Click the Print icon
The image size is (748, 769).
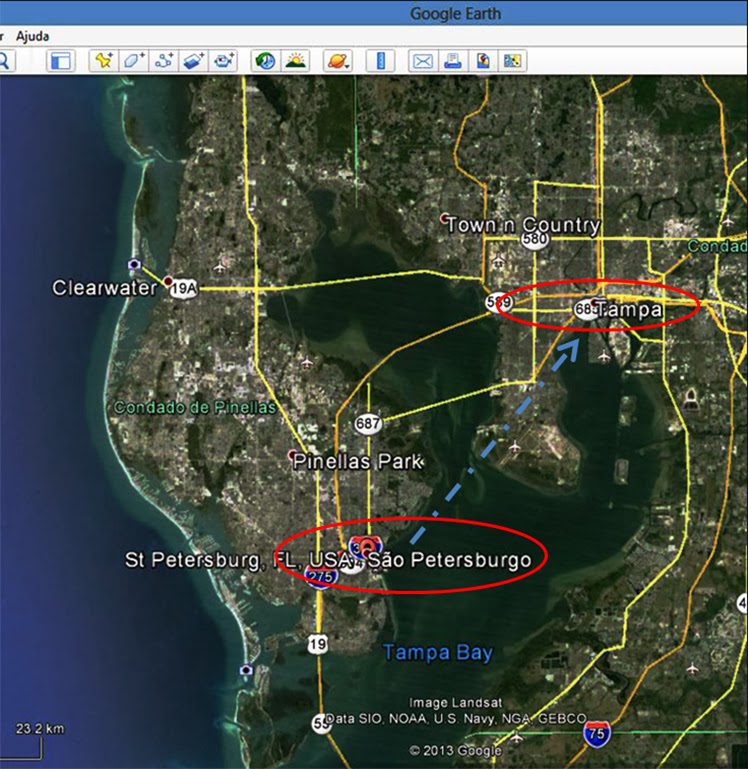point(453,61)
